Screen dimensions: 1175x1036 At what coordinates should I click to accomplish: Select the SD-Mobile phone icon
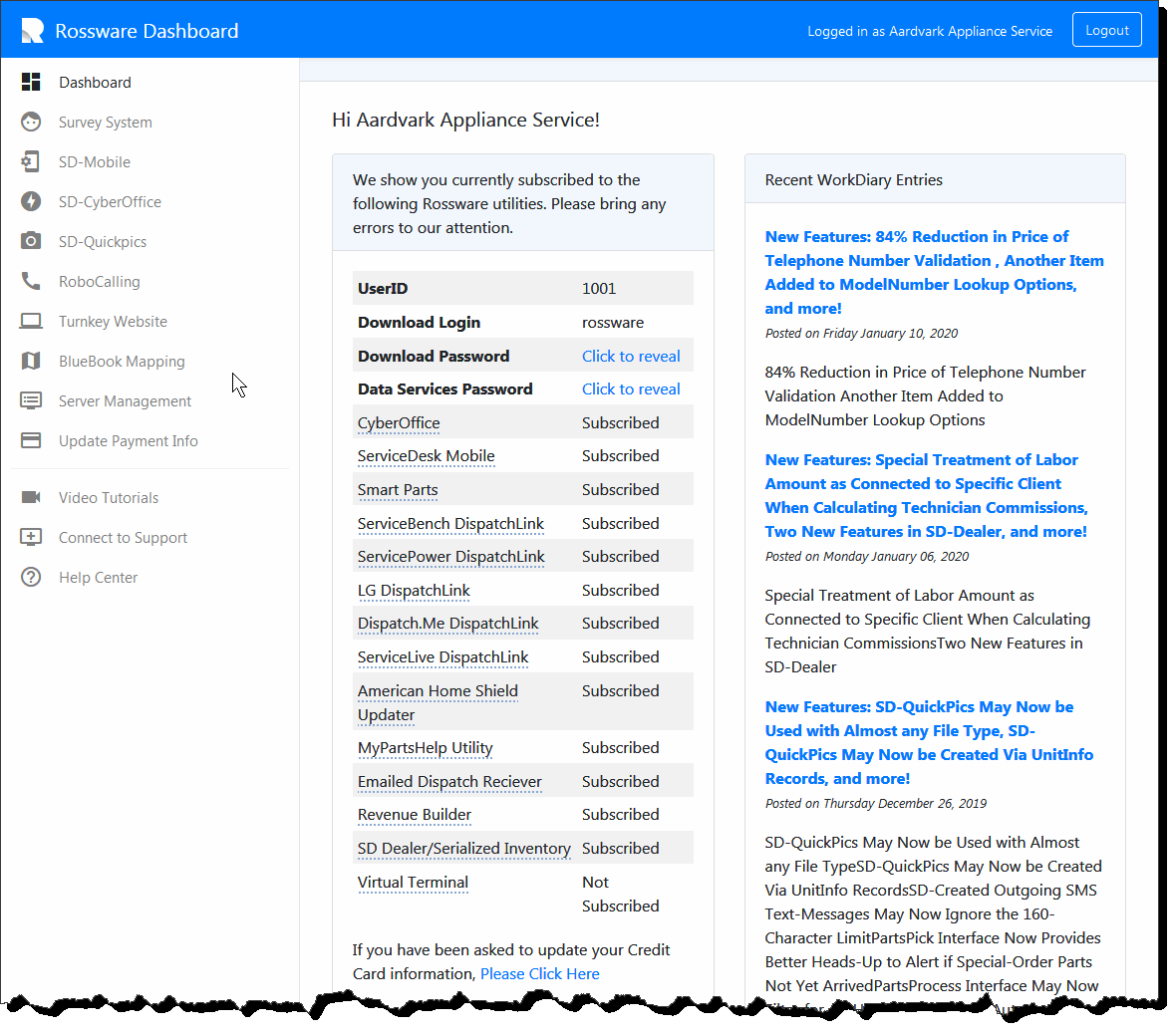(x=31, y=161)
